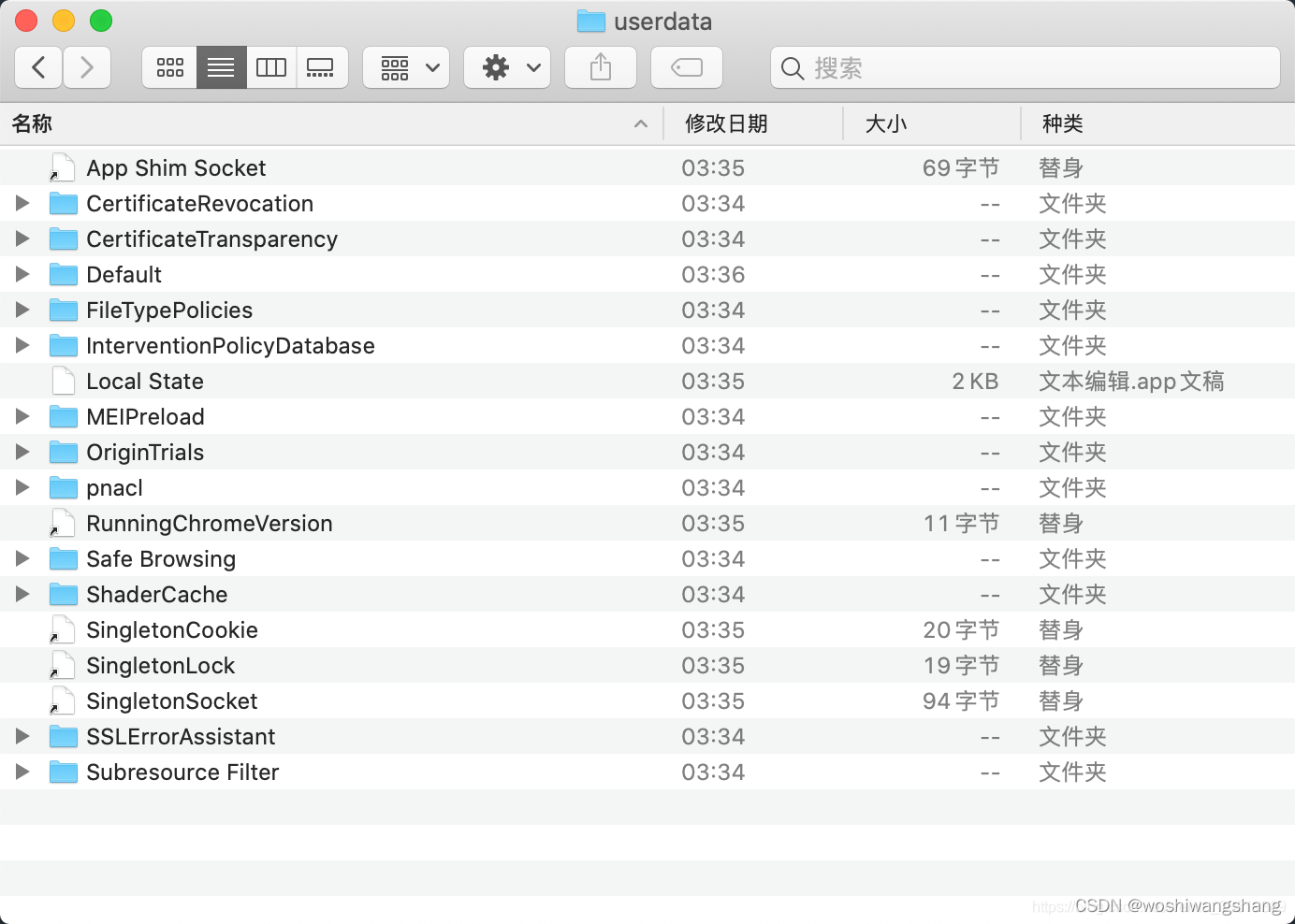Select the pnacl folder icon
1295x924 pixels.
[64, 487]
